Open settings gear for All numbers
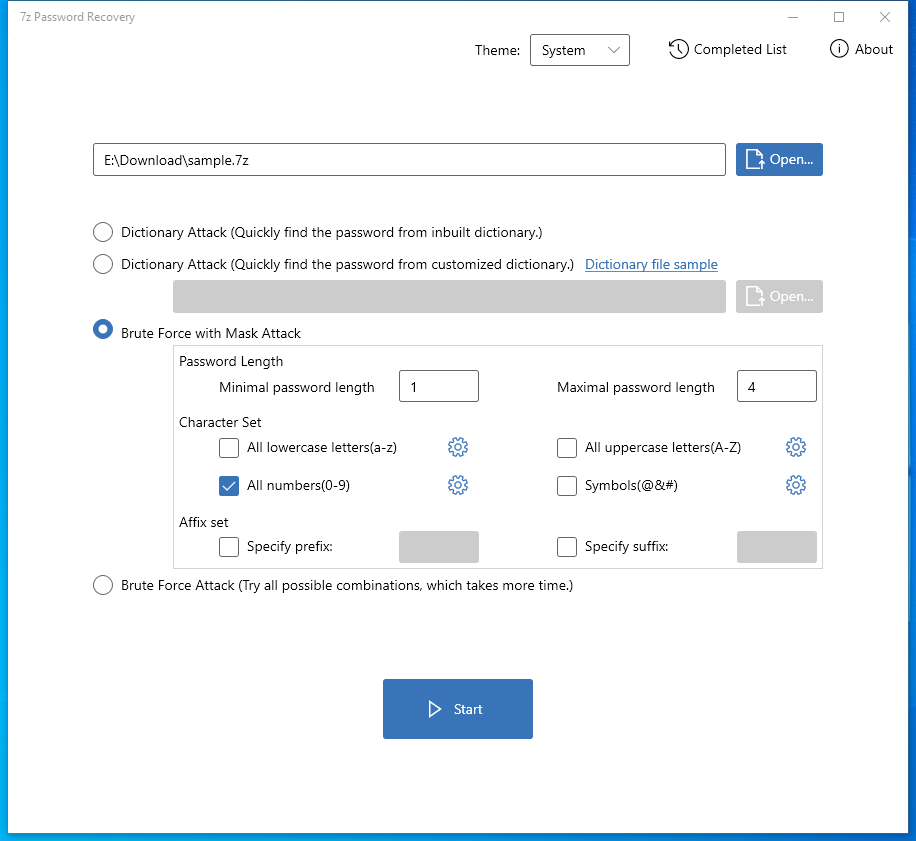 [x=458, y=485]
